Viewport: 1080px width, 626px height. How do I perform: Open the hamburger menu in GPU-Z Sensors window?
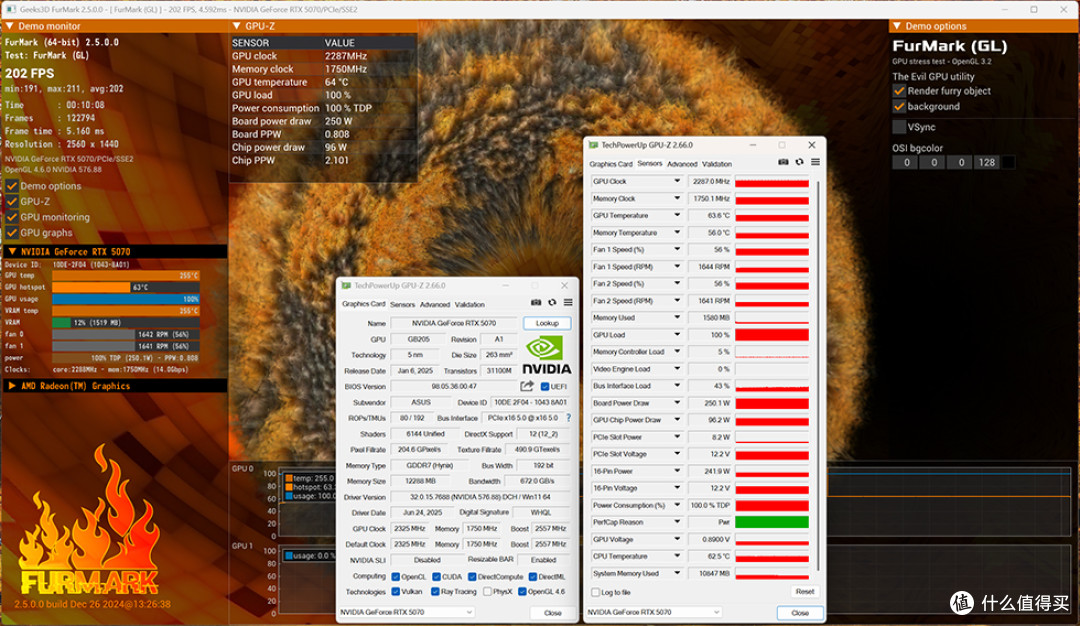(x=816, y=162)
